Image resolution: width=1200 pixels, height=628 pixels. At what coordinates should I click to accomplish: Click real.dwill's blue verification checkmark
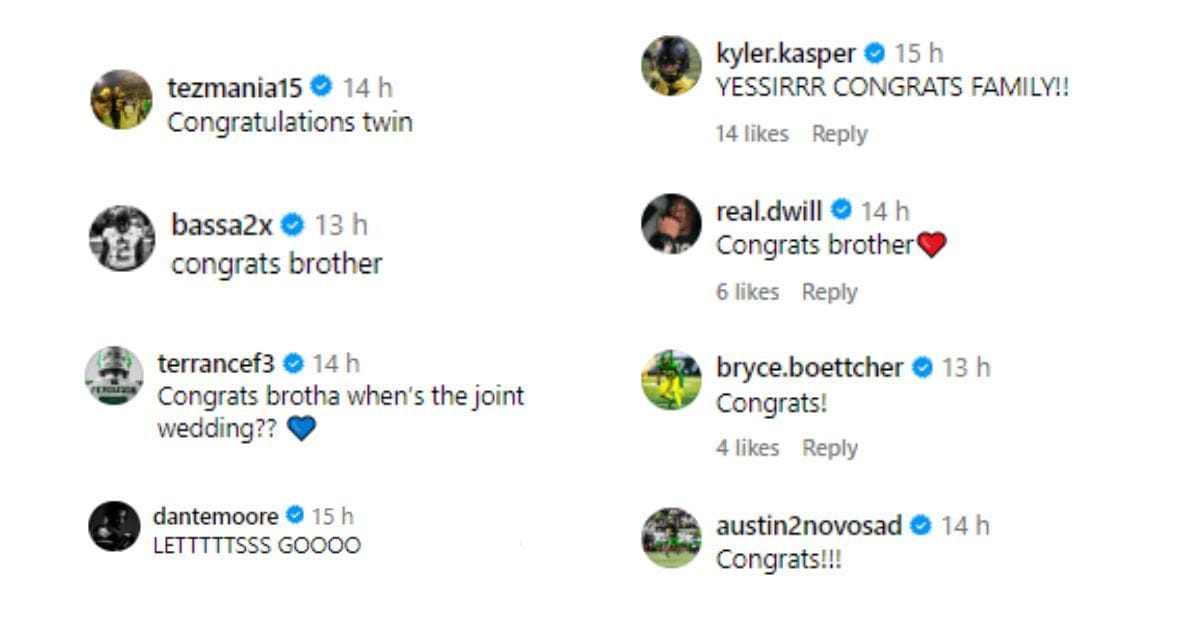pyautogui.click(x=842, y=210)
